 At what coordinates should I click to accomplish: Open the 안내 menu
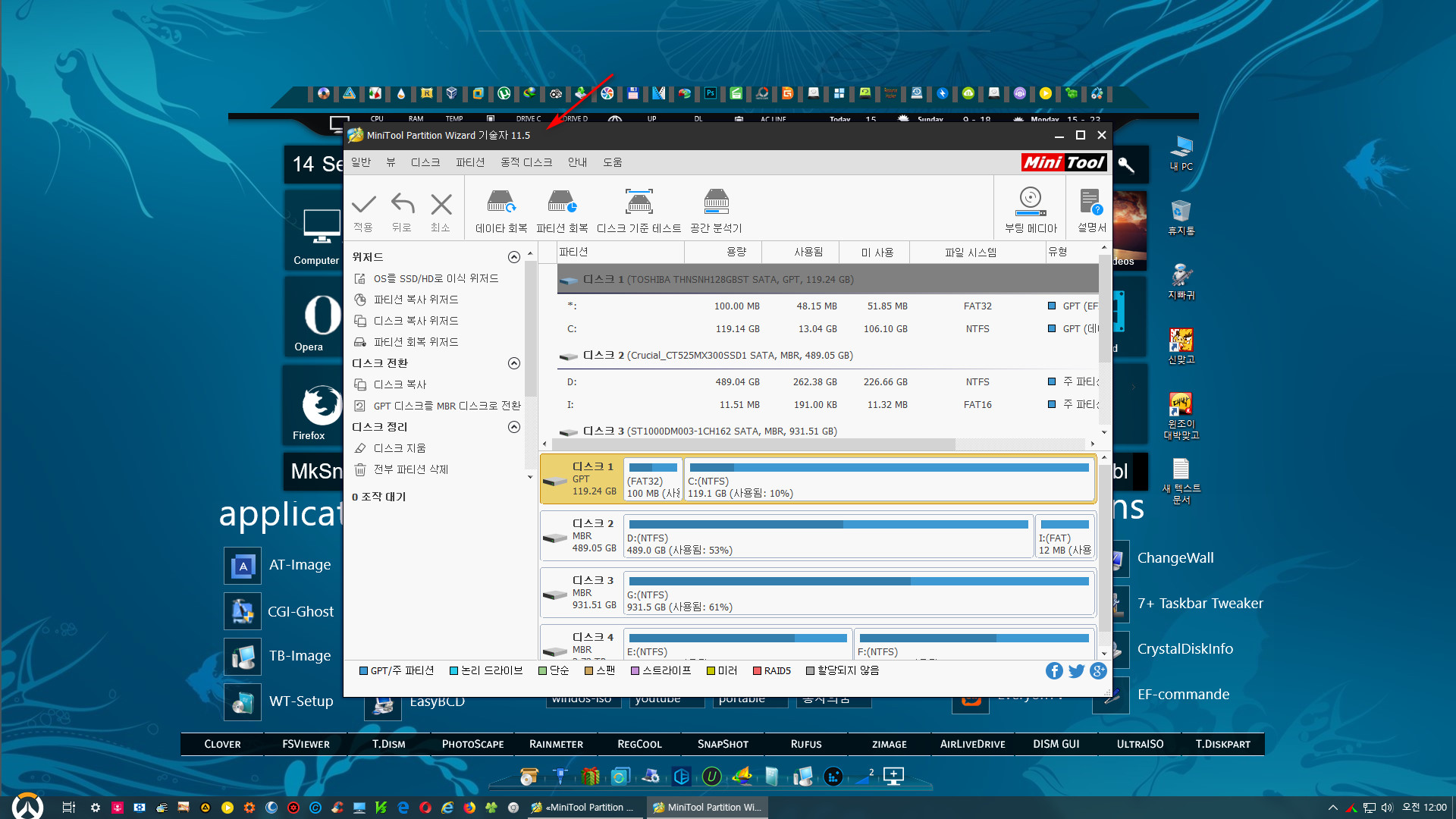point(578,162)
